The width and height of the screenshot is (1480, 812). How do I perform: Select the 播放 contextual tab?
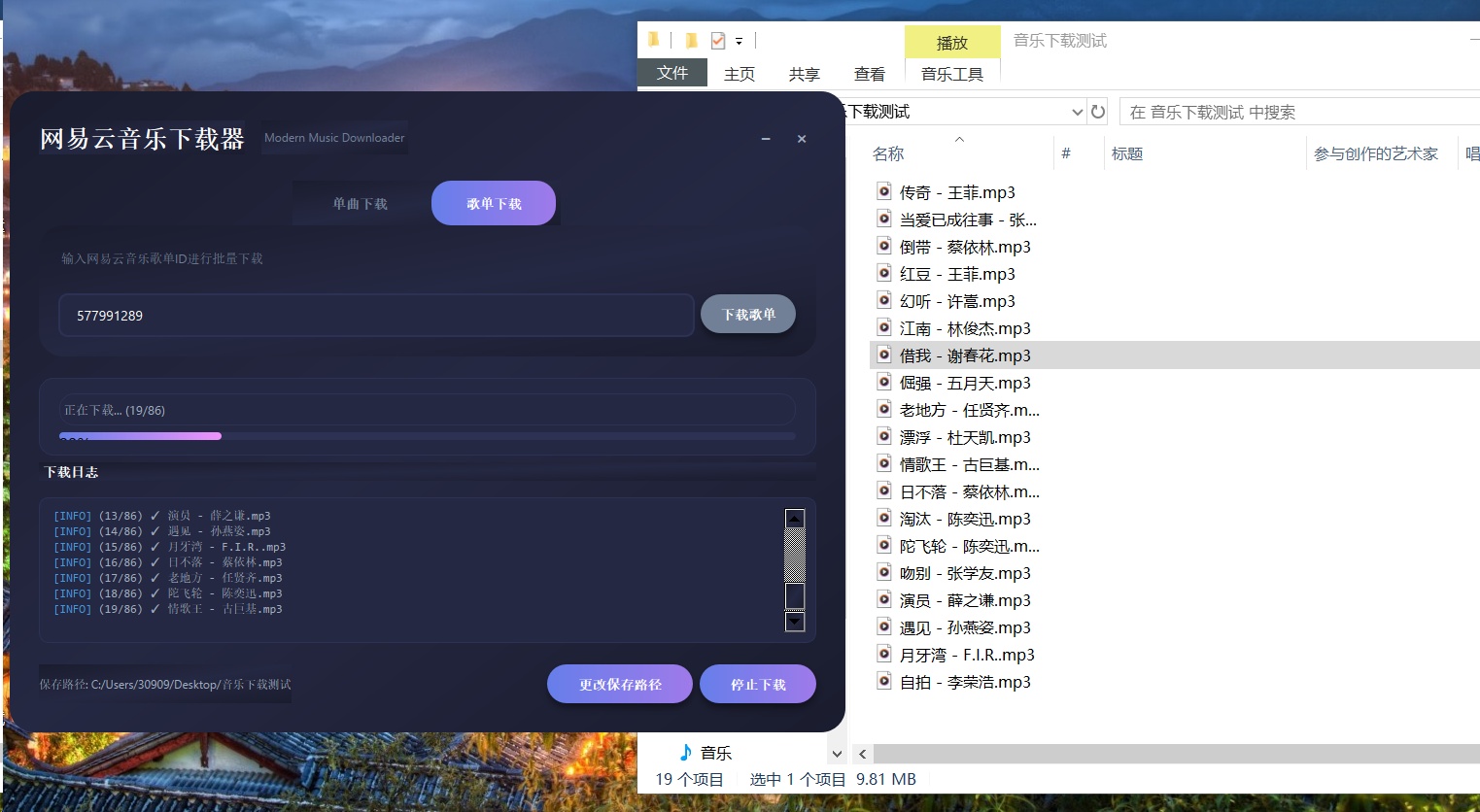coord(952,43)
